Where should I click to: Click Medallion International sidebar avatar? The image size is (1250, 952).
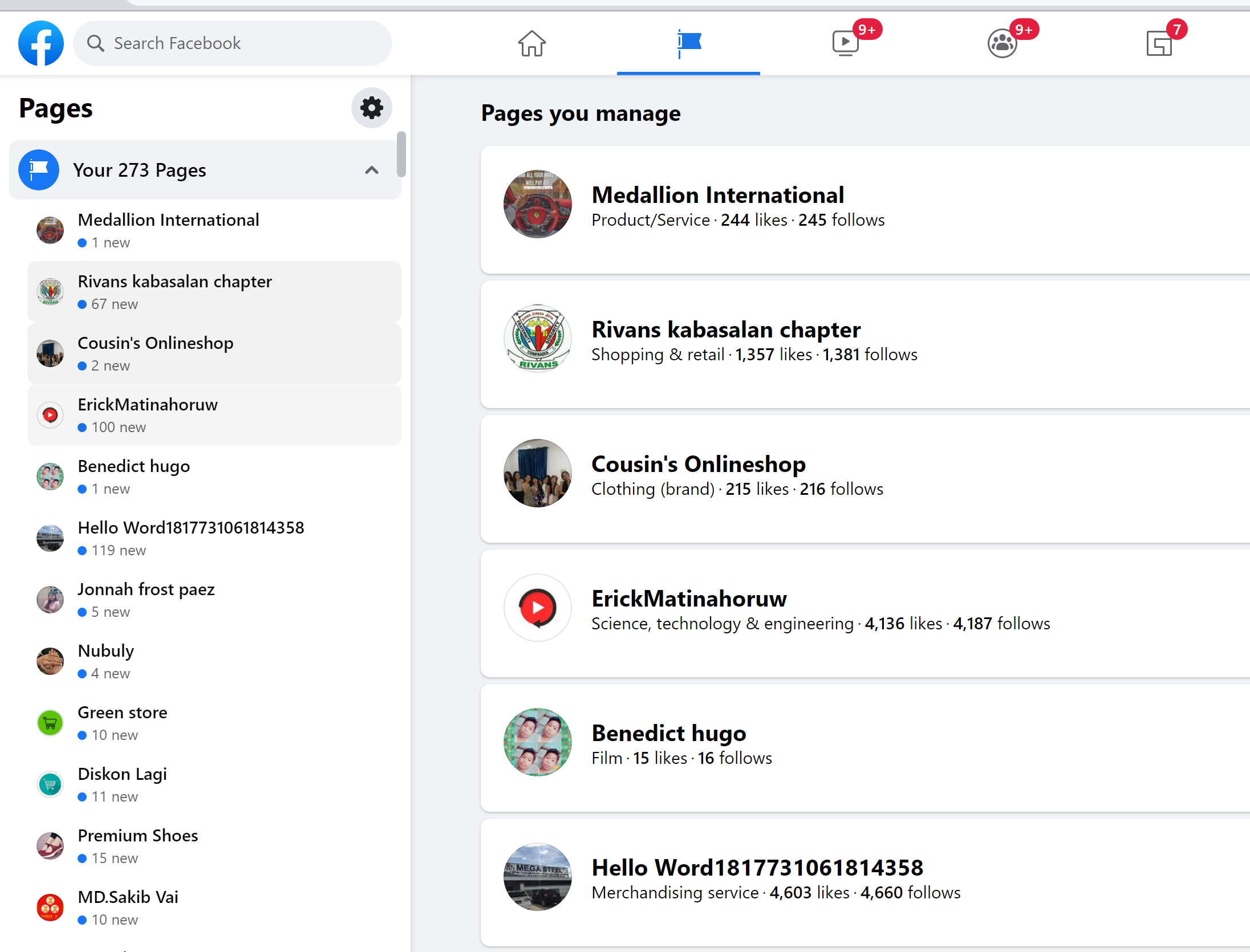[50, 230]
